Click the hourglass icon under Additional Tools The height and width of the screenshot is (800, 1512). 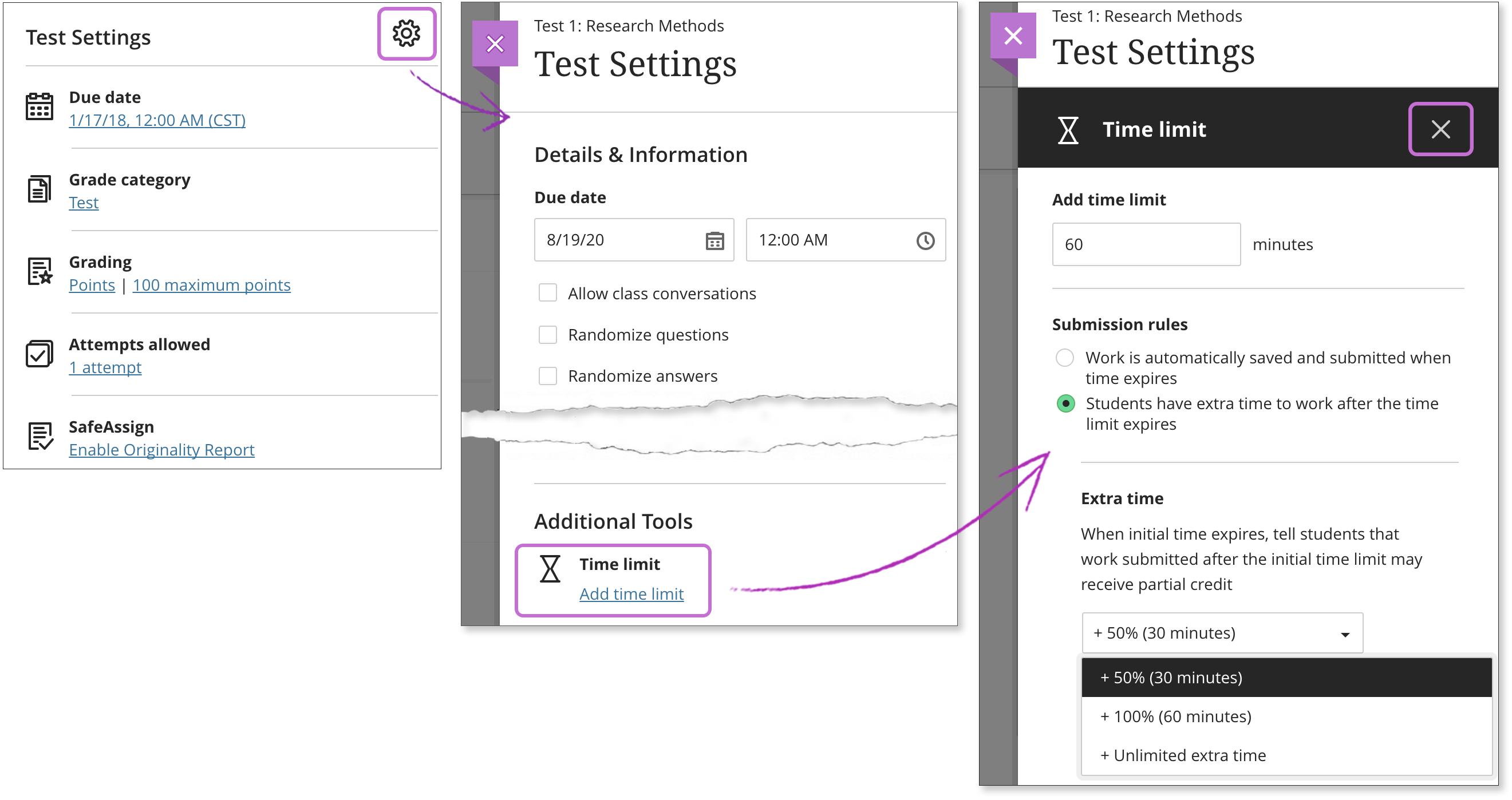(550, 569)
